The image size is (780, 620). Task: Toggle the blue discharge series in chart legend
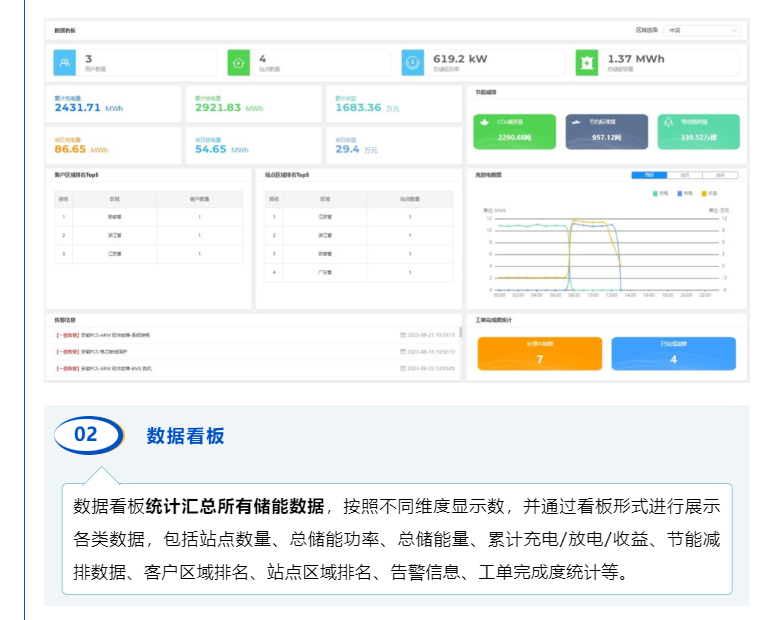(683, 192)
